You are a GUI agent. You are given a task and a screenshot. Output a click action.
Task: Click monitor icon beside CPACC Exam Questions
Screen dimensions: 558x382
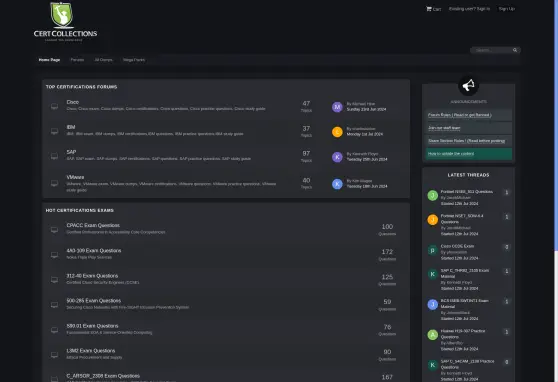tap(54, 230)
